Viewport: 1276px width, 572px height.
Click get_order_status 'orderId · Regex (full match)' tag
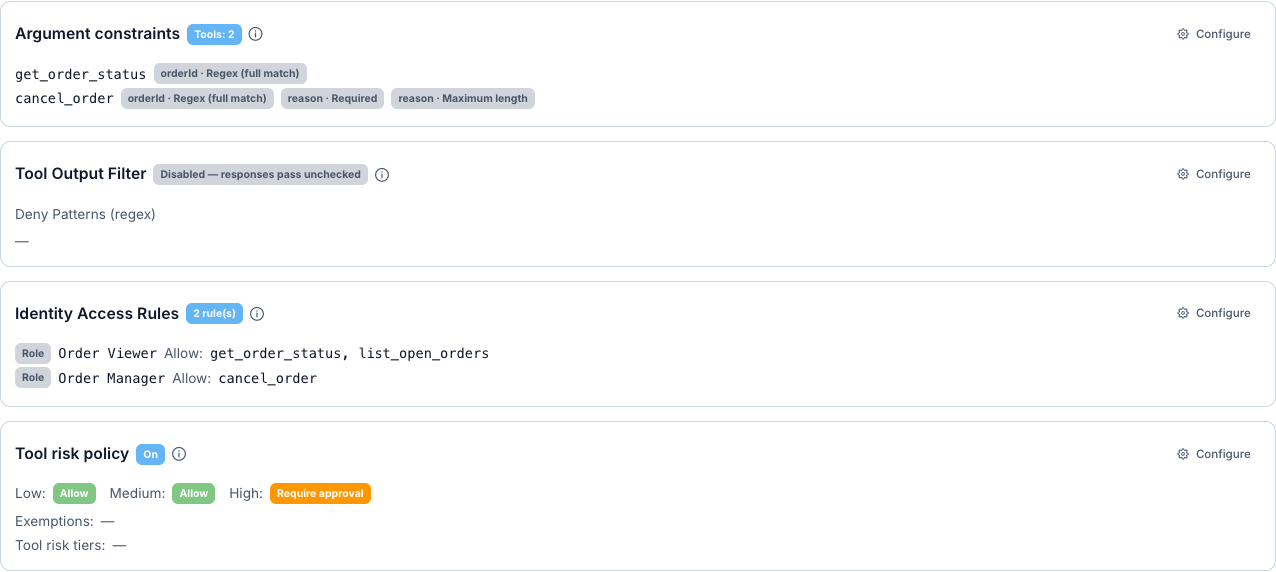pyautogui.click(x=230, y=73)
